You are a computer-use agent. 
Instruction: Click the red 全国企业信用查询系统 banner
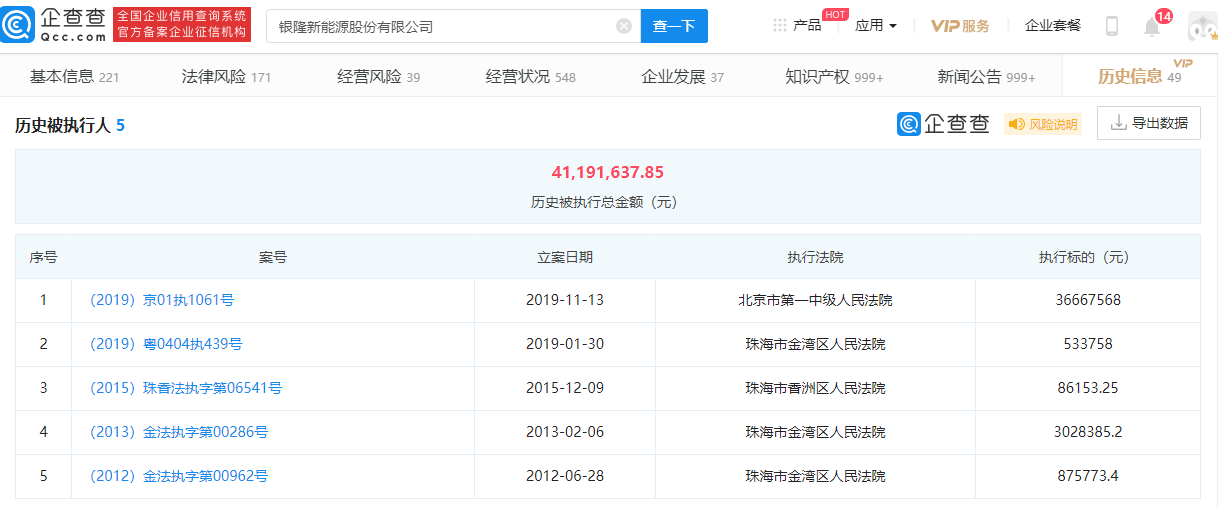(x=181, y=24)
